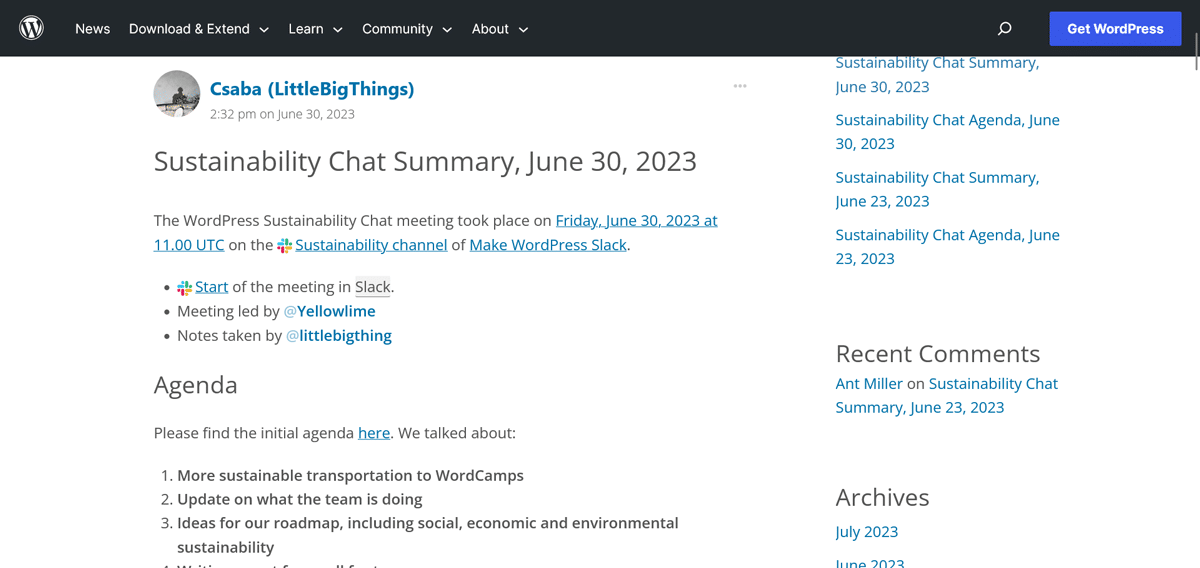
Task: Open the About menu
Action: (500, 29)
